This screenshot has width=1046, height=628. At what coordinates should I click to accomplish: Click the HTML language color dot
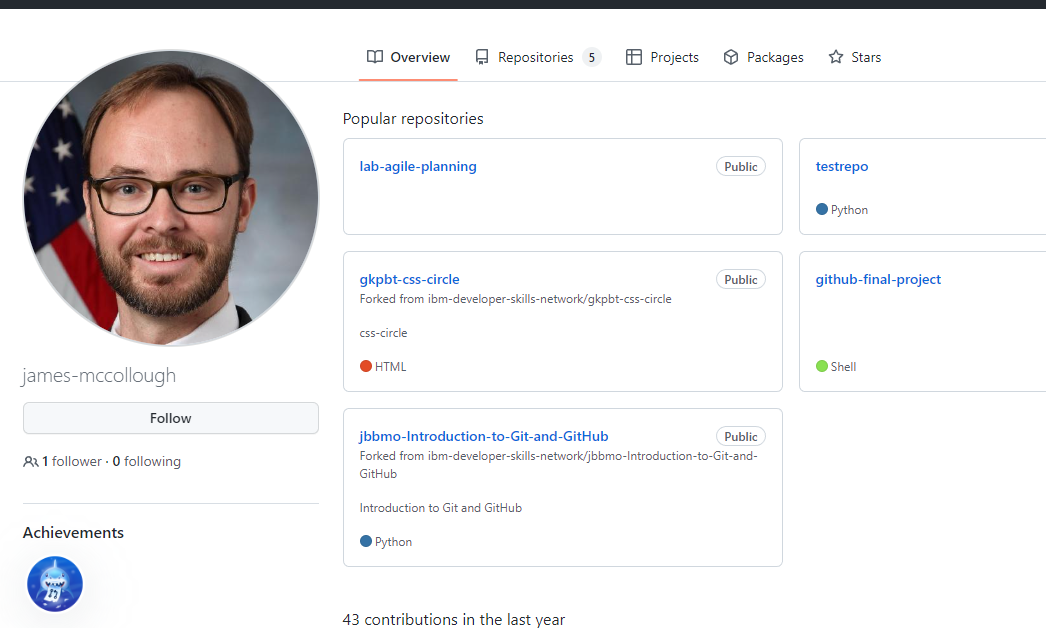tap(366, 366)
